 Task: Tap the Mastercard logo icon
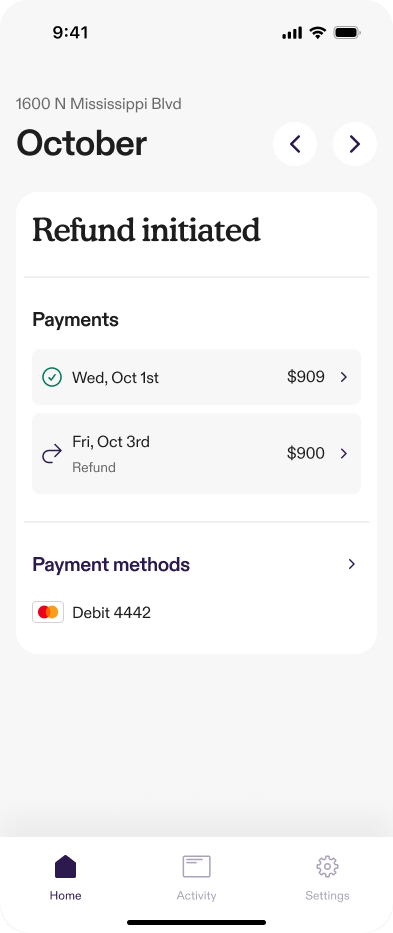coord(48,612)
